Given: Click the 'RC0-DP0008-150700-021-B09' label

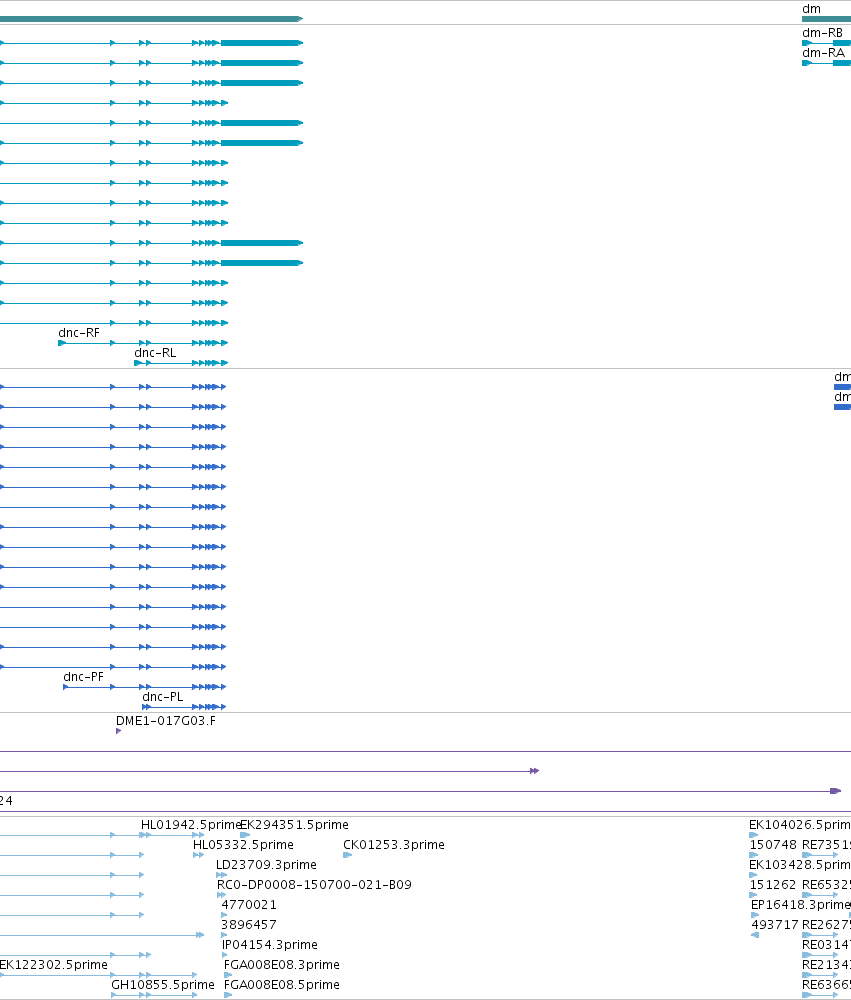Looking at the screenshot, I should point(314,885).
